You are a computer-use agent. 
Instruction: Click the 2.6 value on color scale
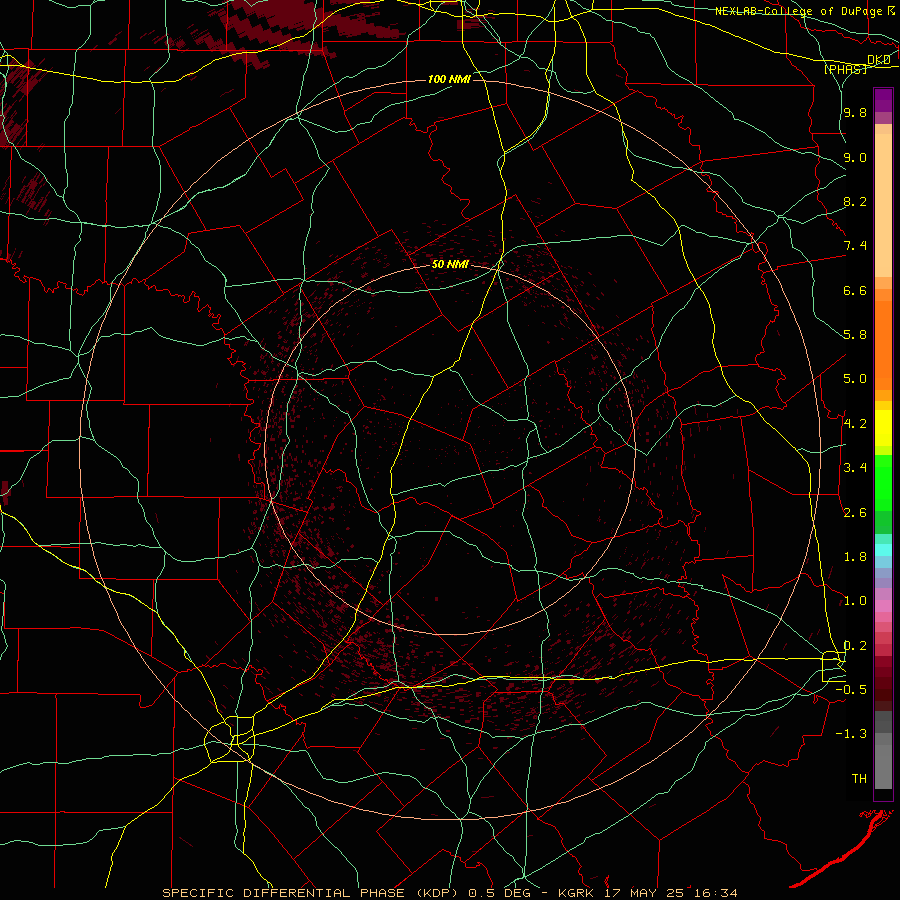coord(855,513)
